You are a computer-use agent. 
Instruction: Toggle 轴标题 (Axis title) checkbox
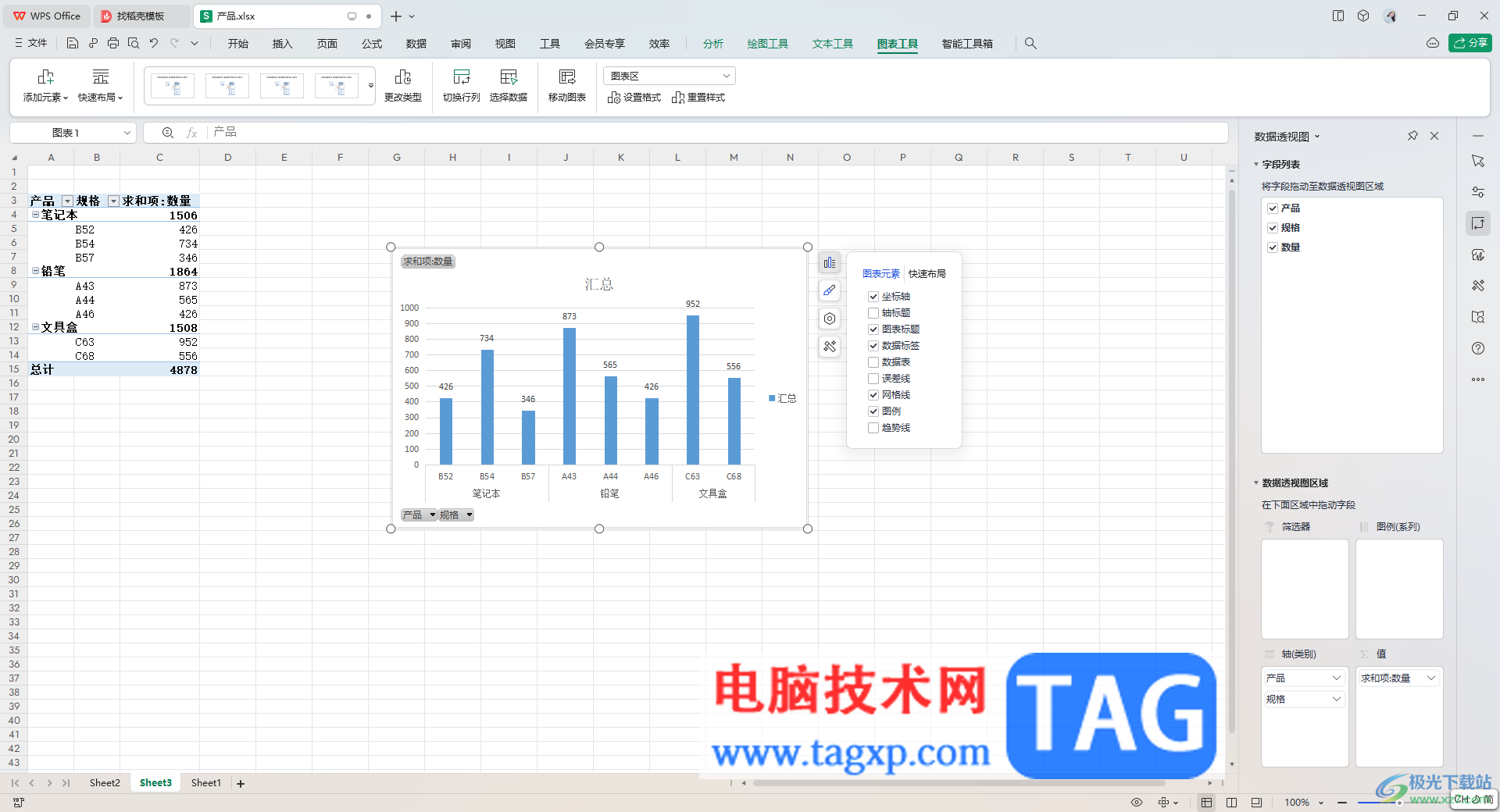873,313
